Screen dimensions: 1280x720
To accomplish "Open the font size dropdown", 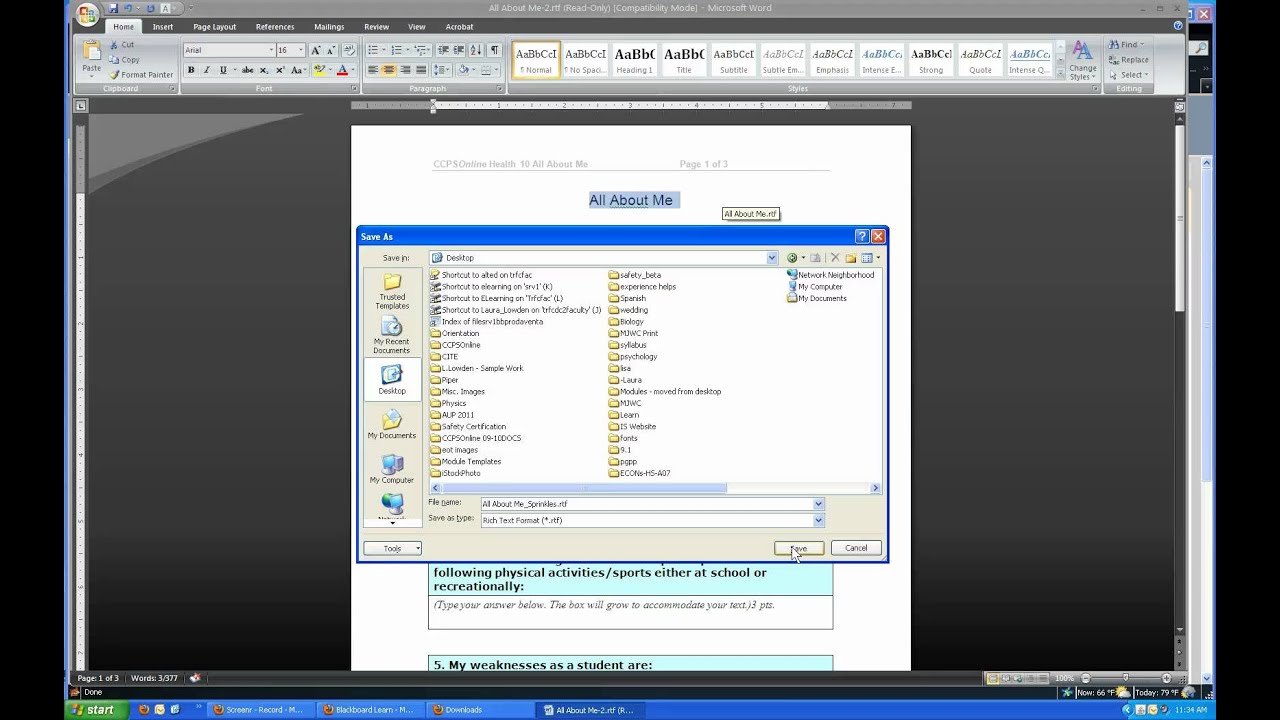I will [x=301, y=50].
